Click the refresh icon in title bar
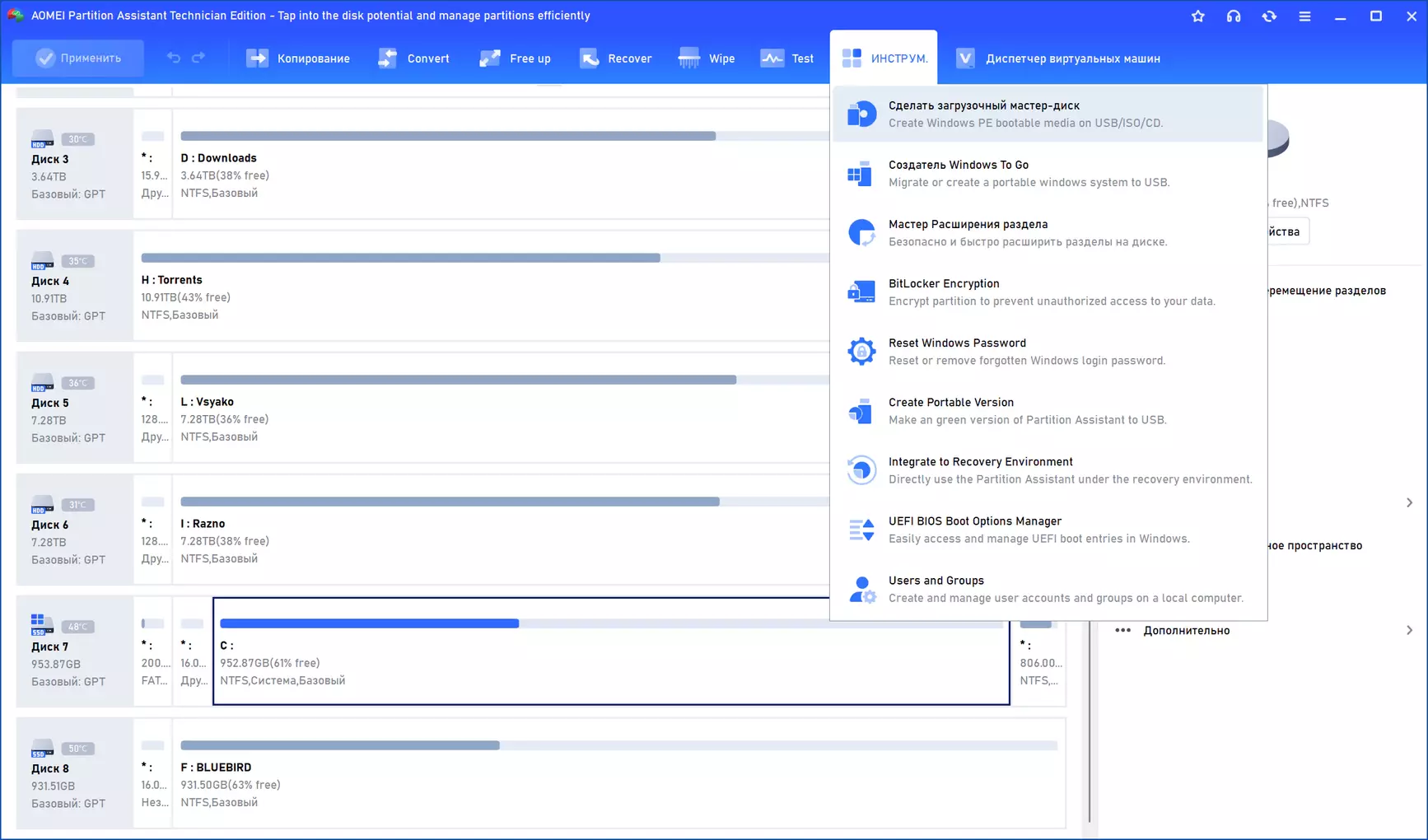This screenshot has height=840, width=1428. tap(1269, 16)
